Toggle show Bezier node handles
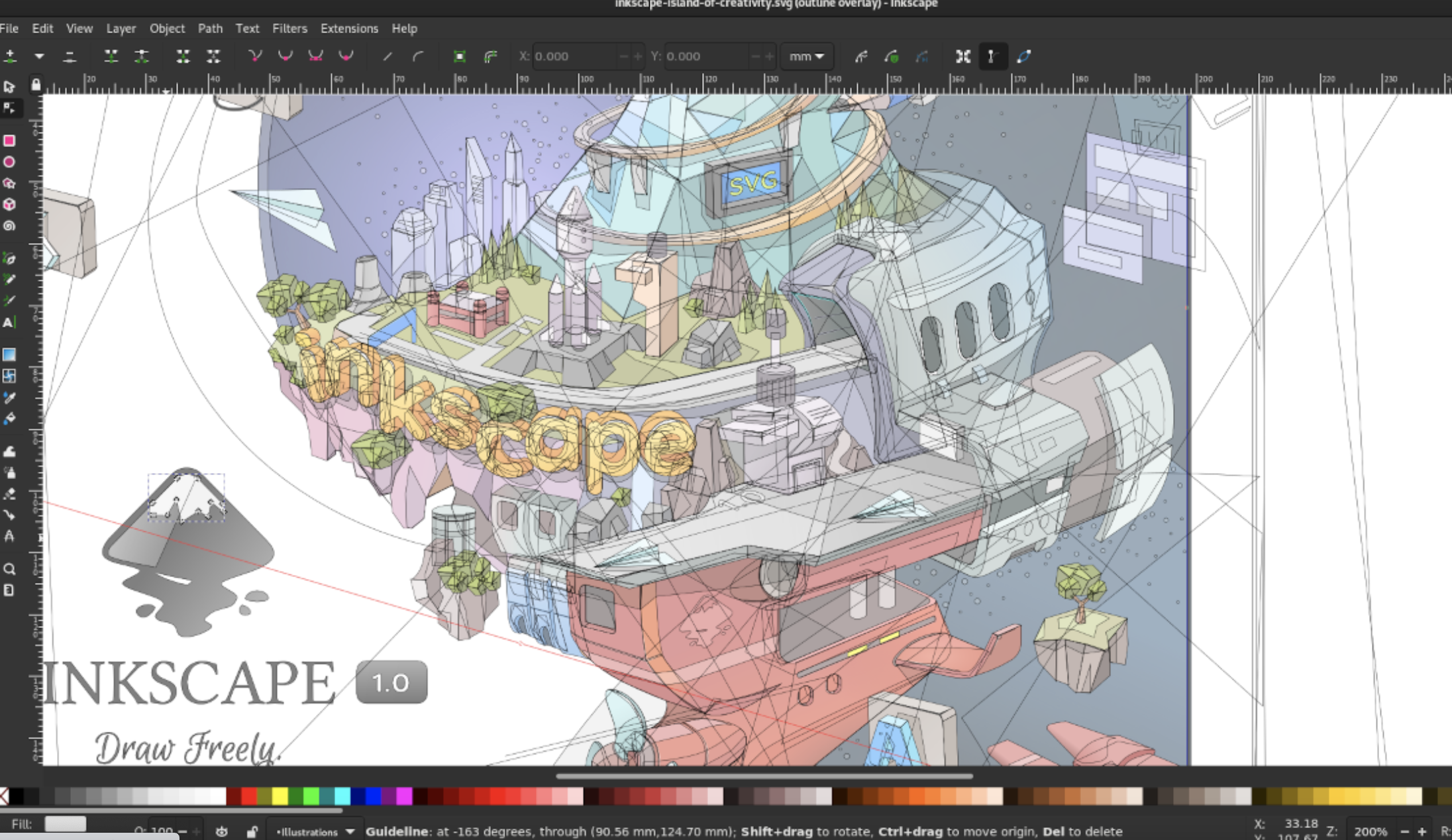Screen dimensions: 1452x840 [992, 56]
